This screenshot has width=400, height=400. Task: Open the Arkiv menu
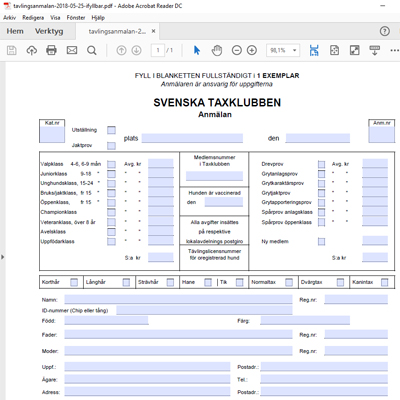coord(9,18)
